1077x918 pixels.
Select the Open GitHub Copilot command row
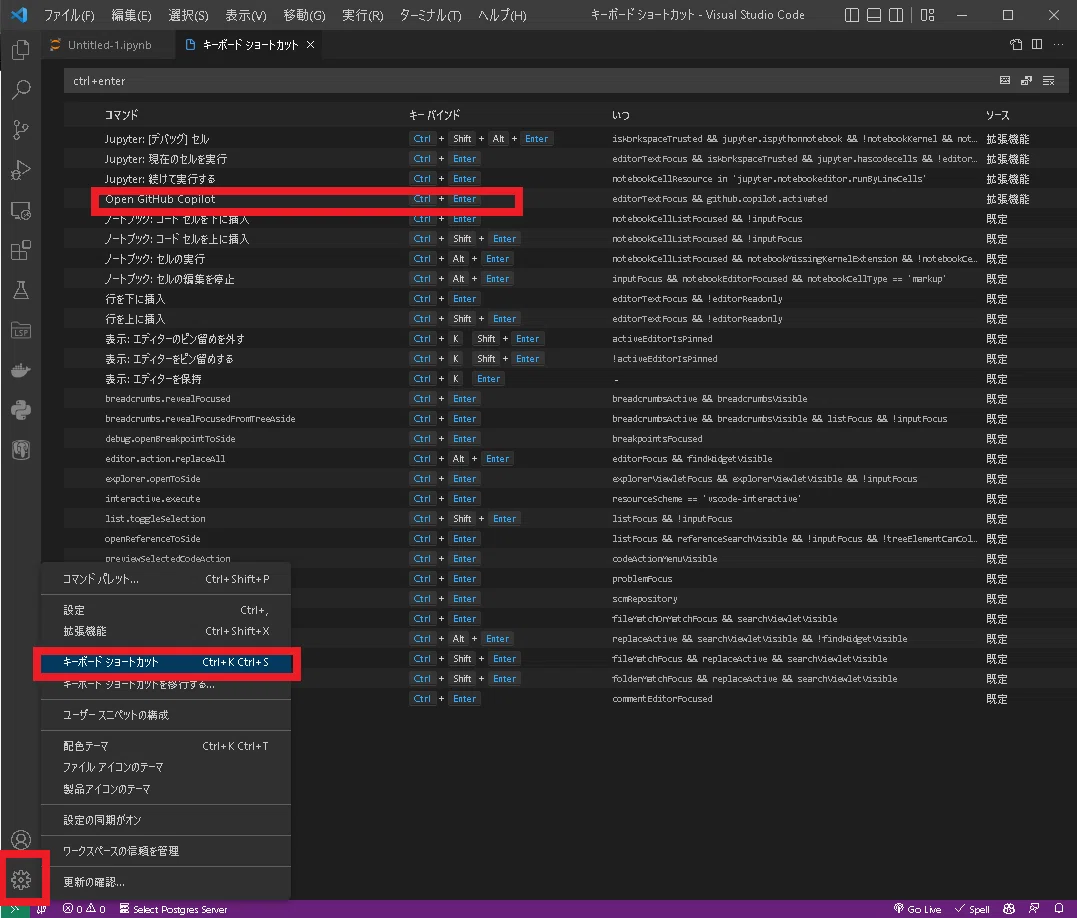(x=566, y=199)
